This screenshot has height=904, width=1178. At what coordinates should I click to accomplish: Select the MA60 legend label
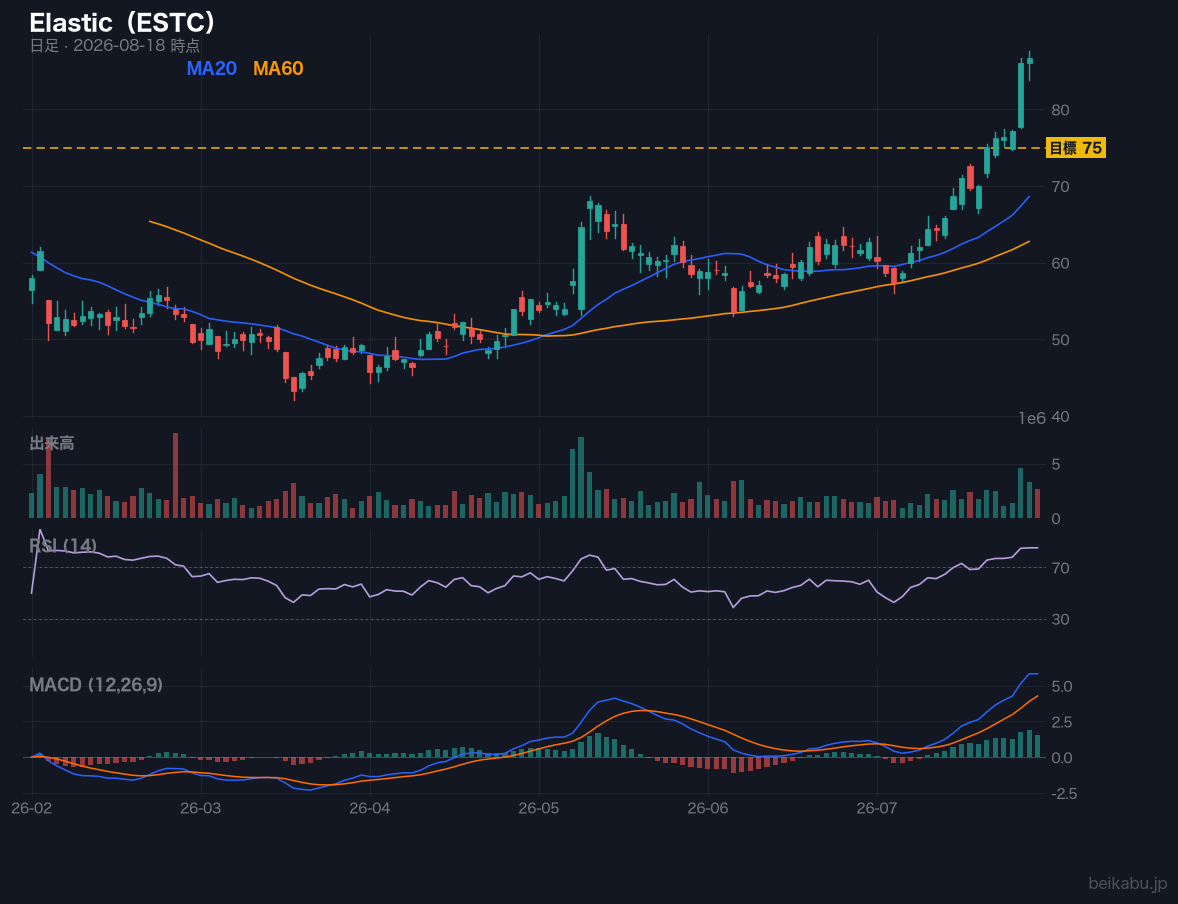(x=278, y=68)
